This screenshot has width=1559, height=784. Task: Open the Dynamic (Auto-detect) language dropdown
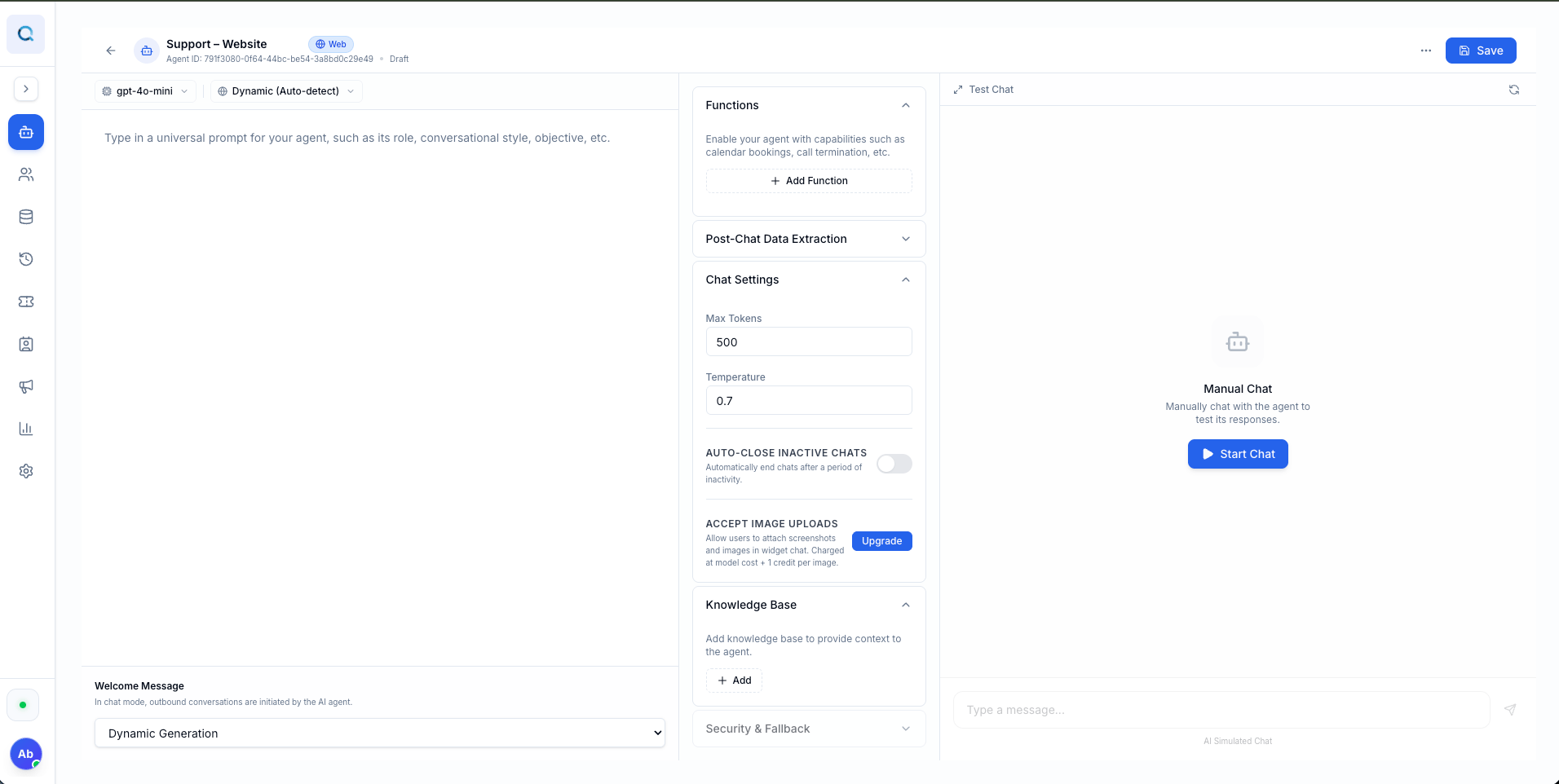(286, 91)
